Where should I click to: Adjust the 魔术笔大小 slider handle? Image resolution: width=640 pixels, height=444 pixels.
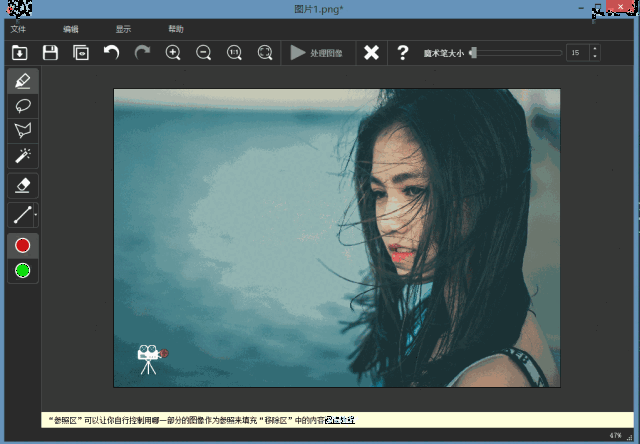pos(473,53)
